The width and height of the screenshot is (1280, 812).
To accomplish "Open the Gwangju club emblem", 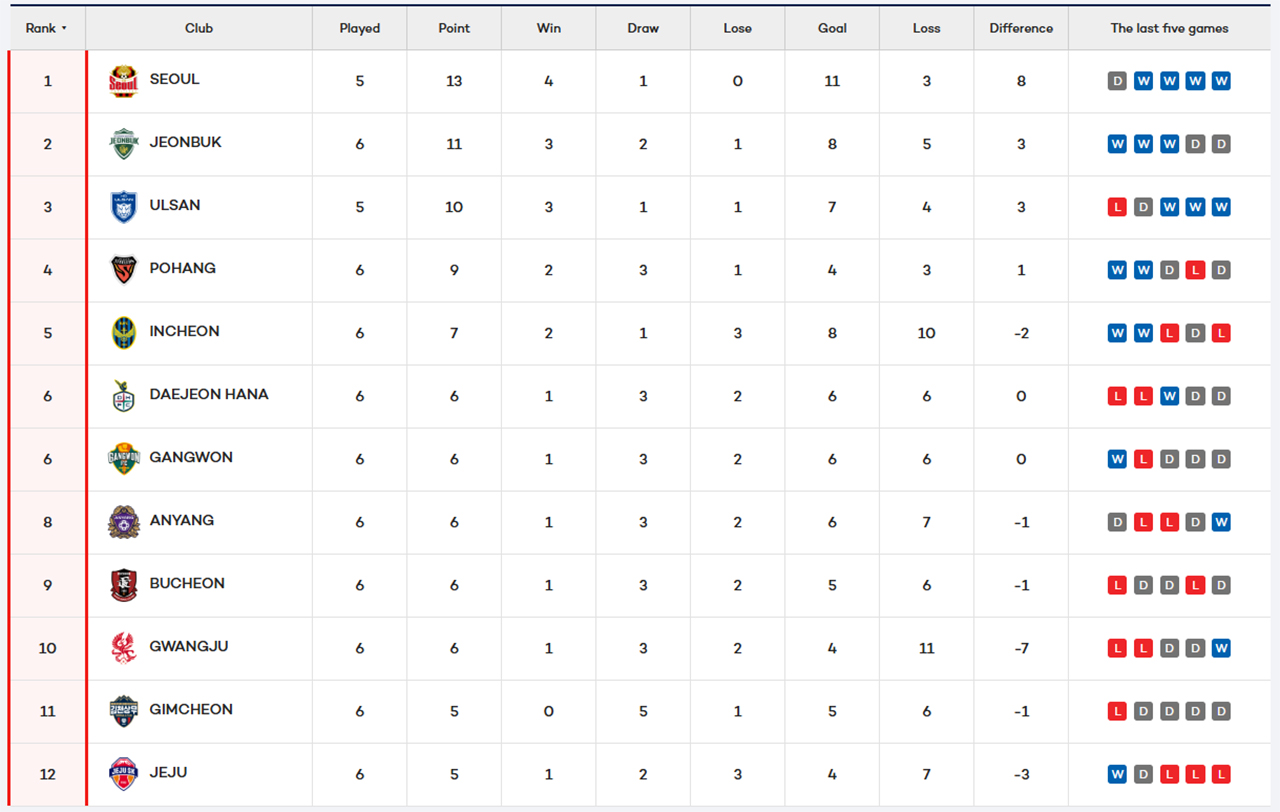I will [x=123, y=648].
